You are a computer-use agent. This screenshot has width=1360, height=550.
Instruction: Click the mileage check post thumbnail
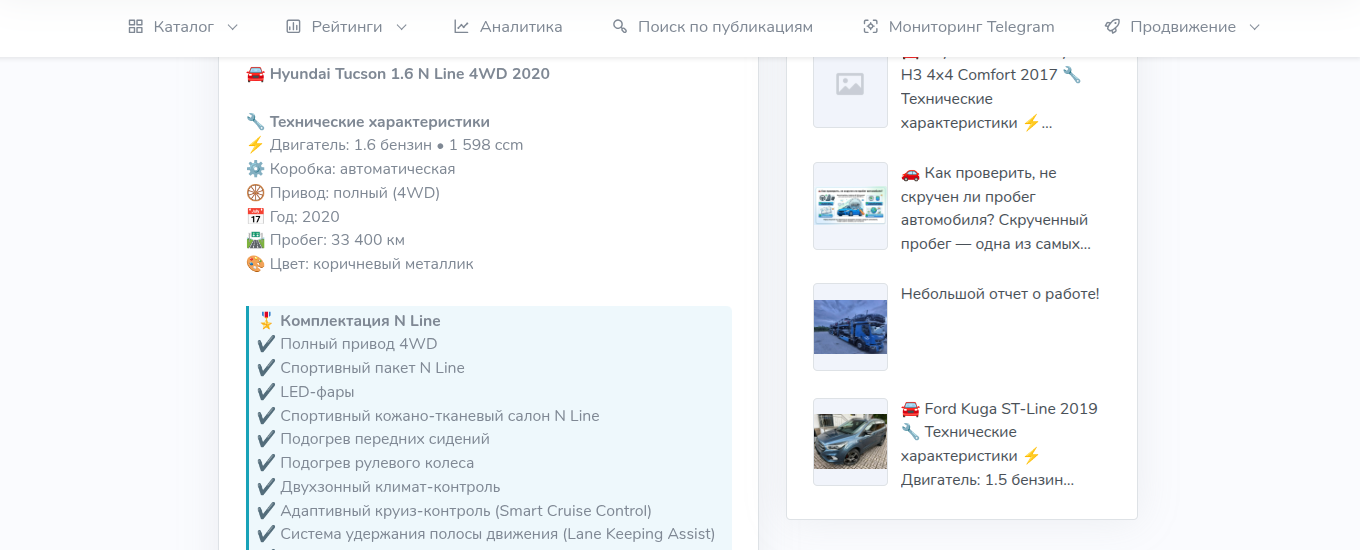coord(850,206)
